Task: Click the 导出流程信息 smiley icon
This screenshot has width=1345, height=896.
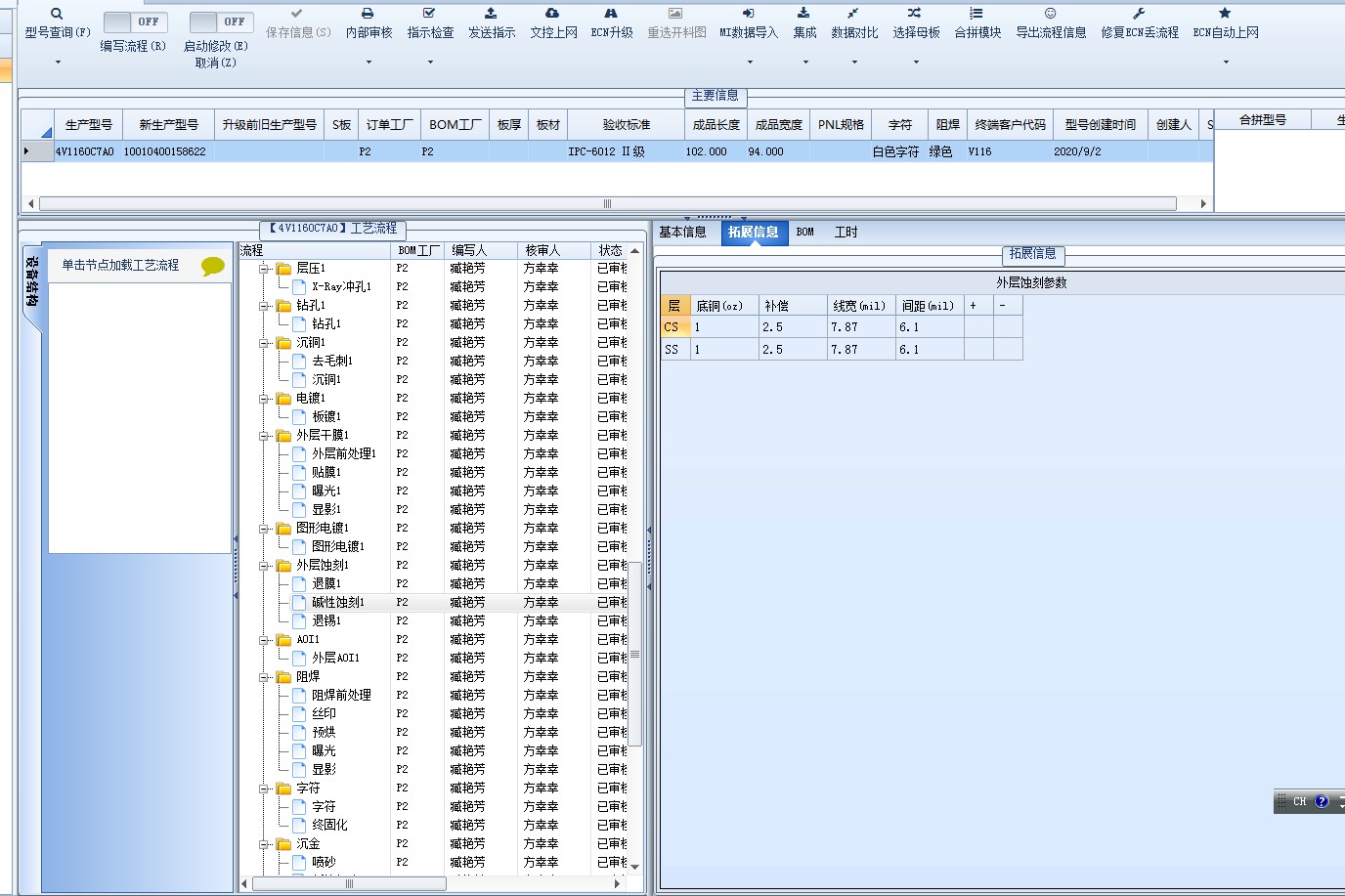Action: [1050, 14]
